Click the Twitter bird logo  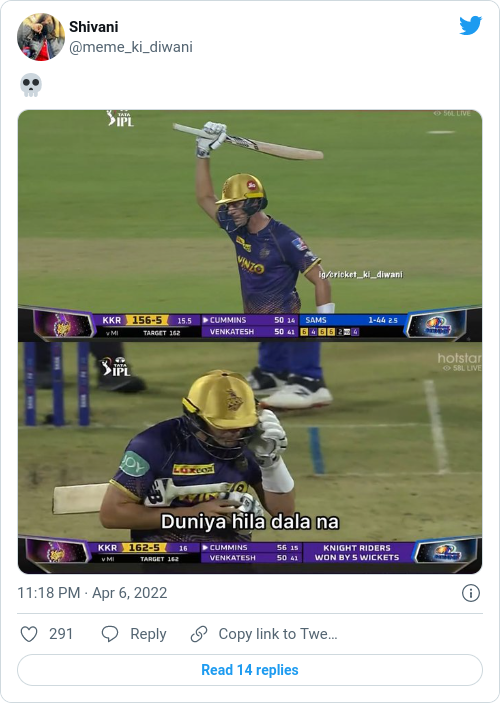coord(470,26)
